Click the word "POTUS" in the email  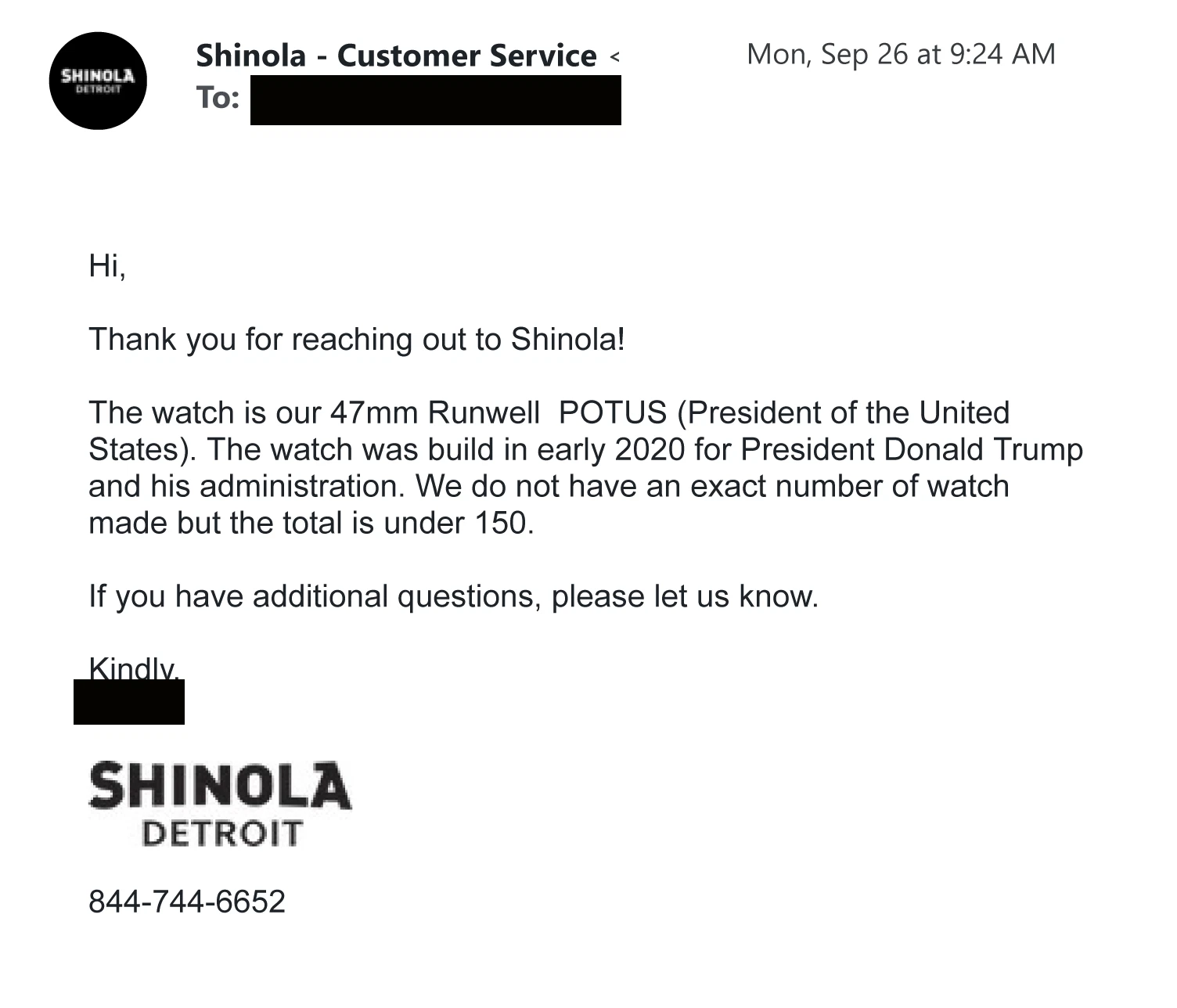pyautogui.click(x=613, y=412)
